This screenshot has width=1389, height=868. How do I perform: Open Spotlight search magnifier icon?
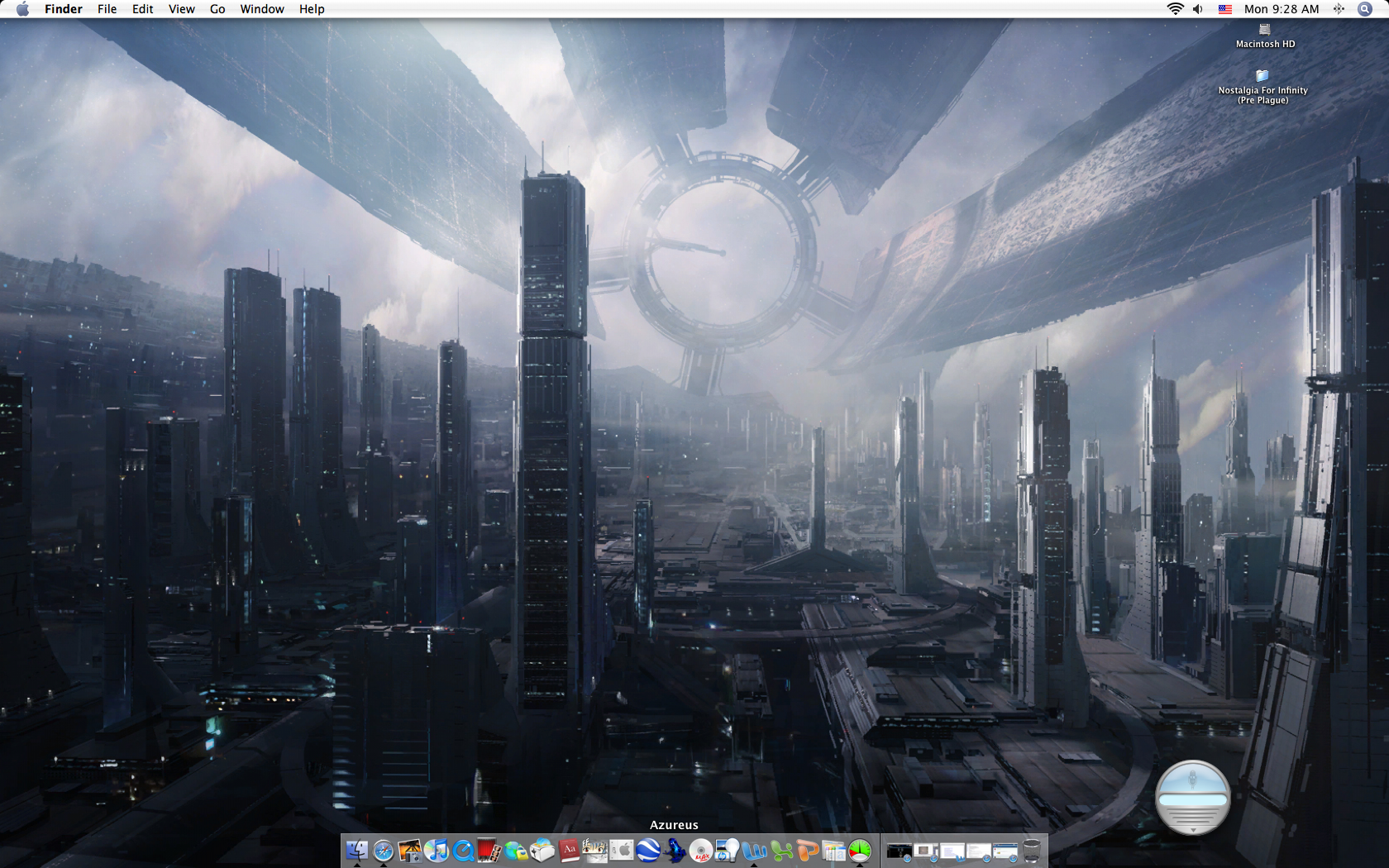click(x=1365, y=9)
